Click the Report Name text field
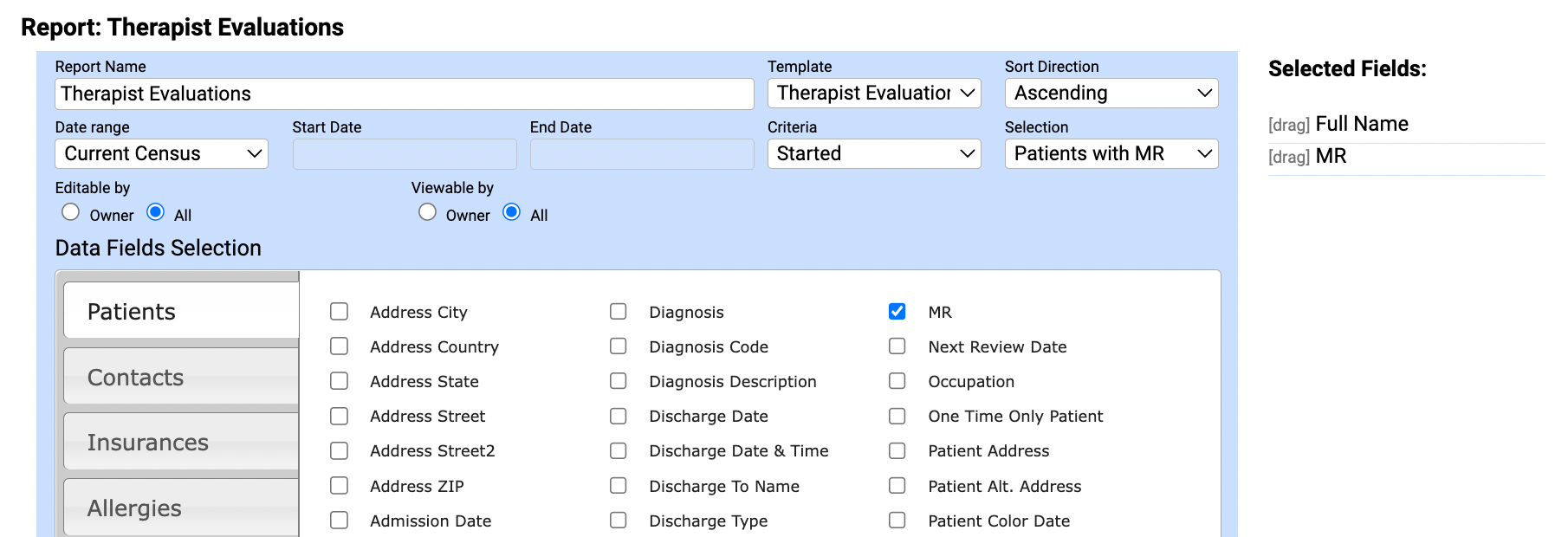1568x537 pixels. tap(404, 94)
